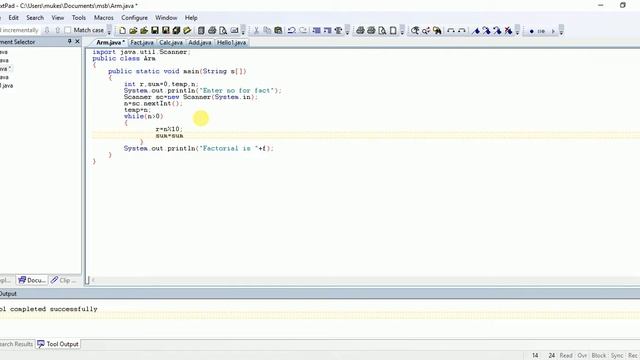Open toolbar options arrow after the macro play icon
This screenshot has width=640, height=360.
point(561,31)
